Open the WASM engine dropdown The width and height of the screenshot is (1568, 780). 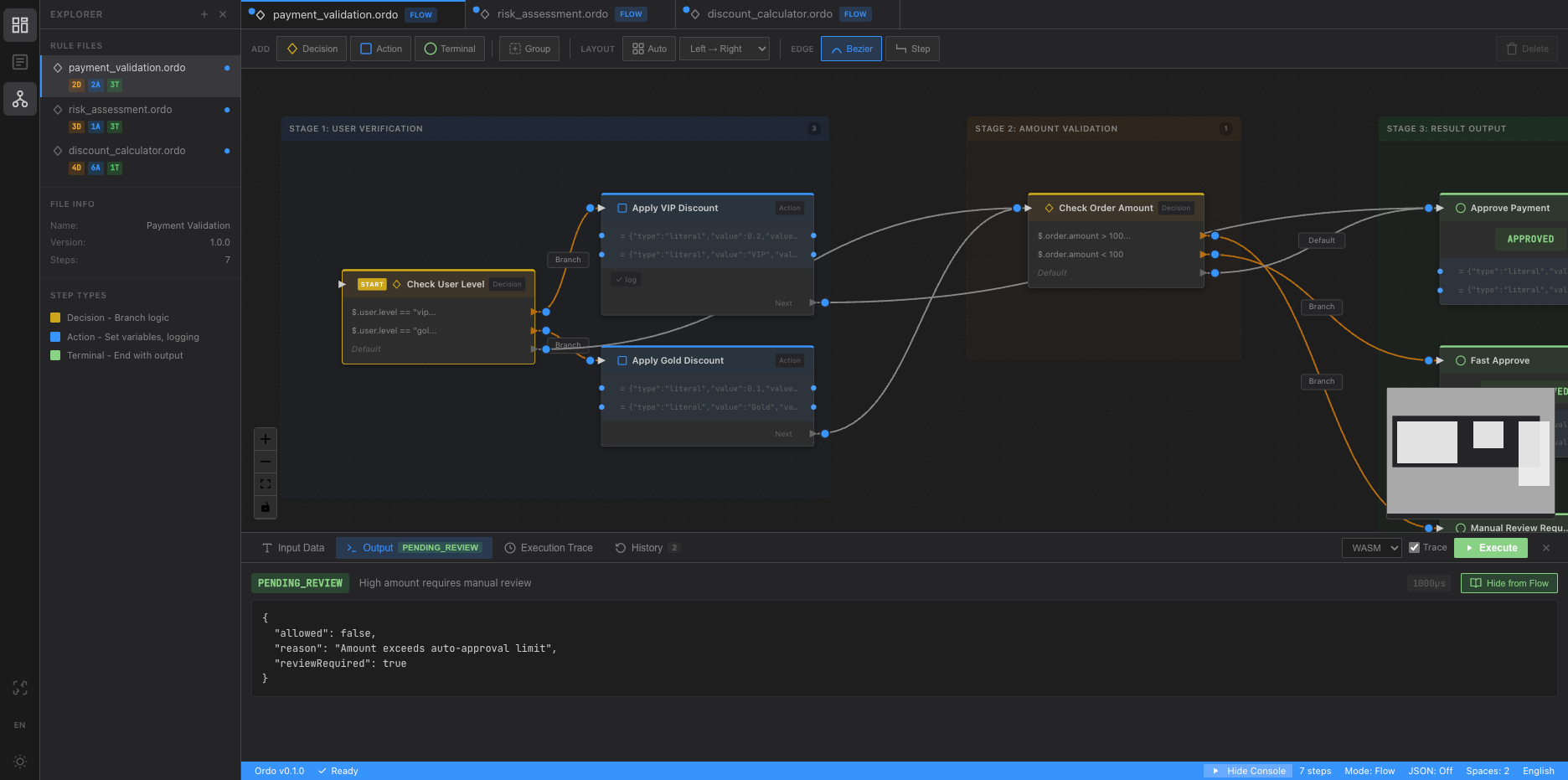[1371, 548]
